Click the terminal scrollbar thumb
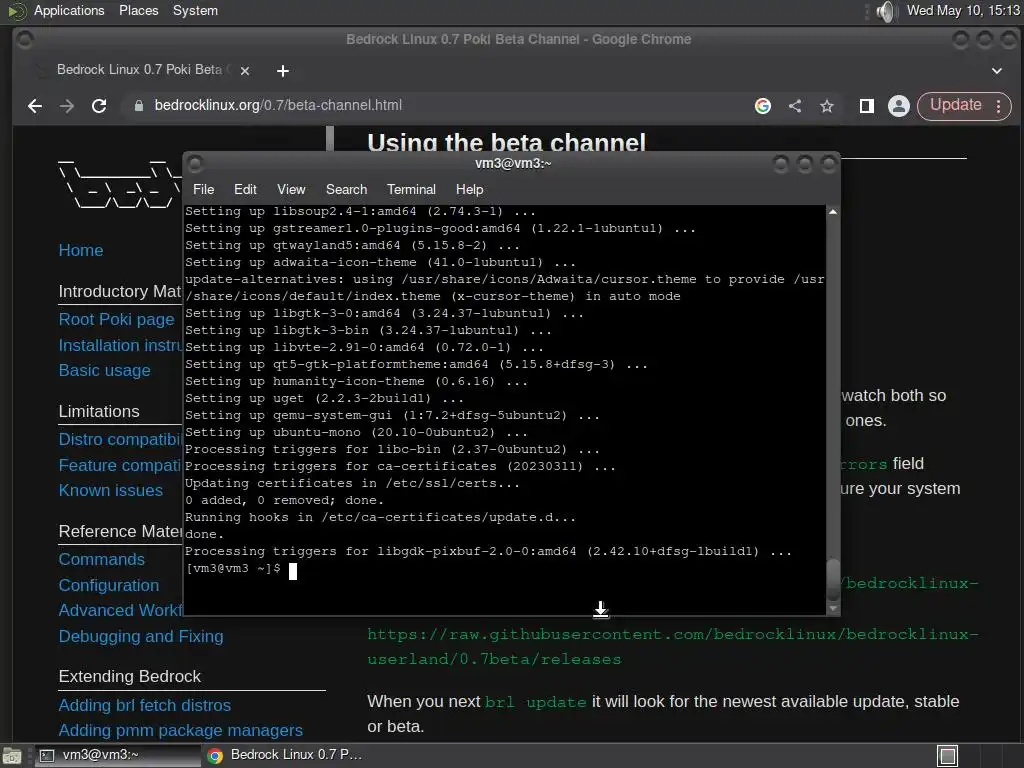Image resolution: width=1024 pixels, height=768 pixels. [833, 579]
